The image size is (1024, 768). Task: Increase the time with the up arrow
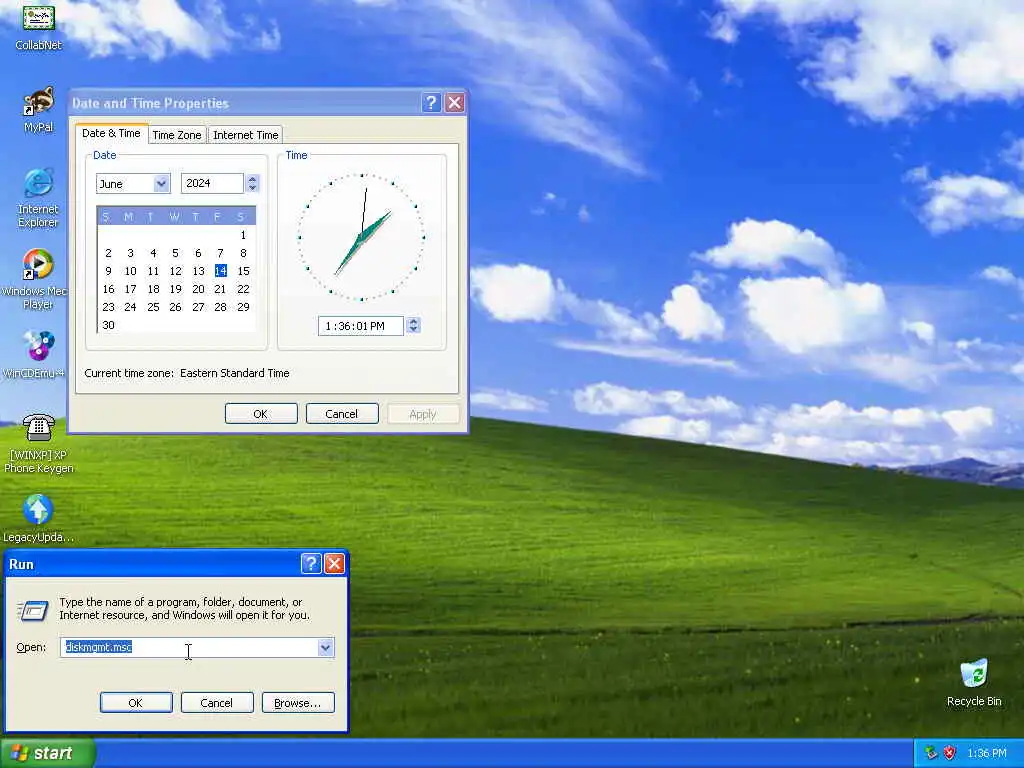click(x=413, y=321)
